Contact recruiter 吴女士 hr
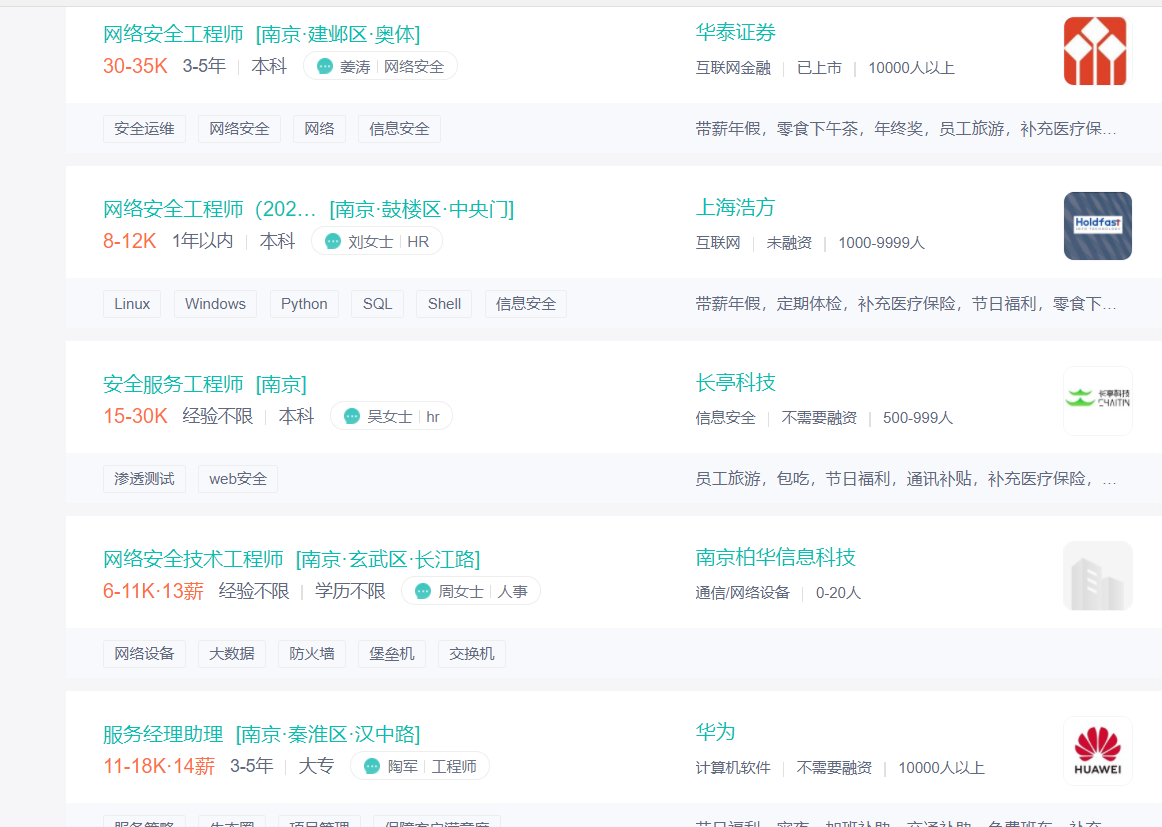This screenshot has width=1162, height=827. (391, 416)
